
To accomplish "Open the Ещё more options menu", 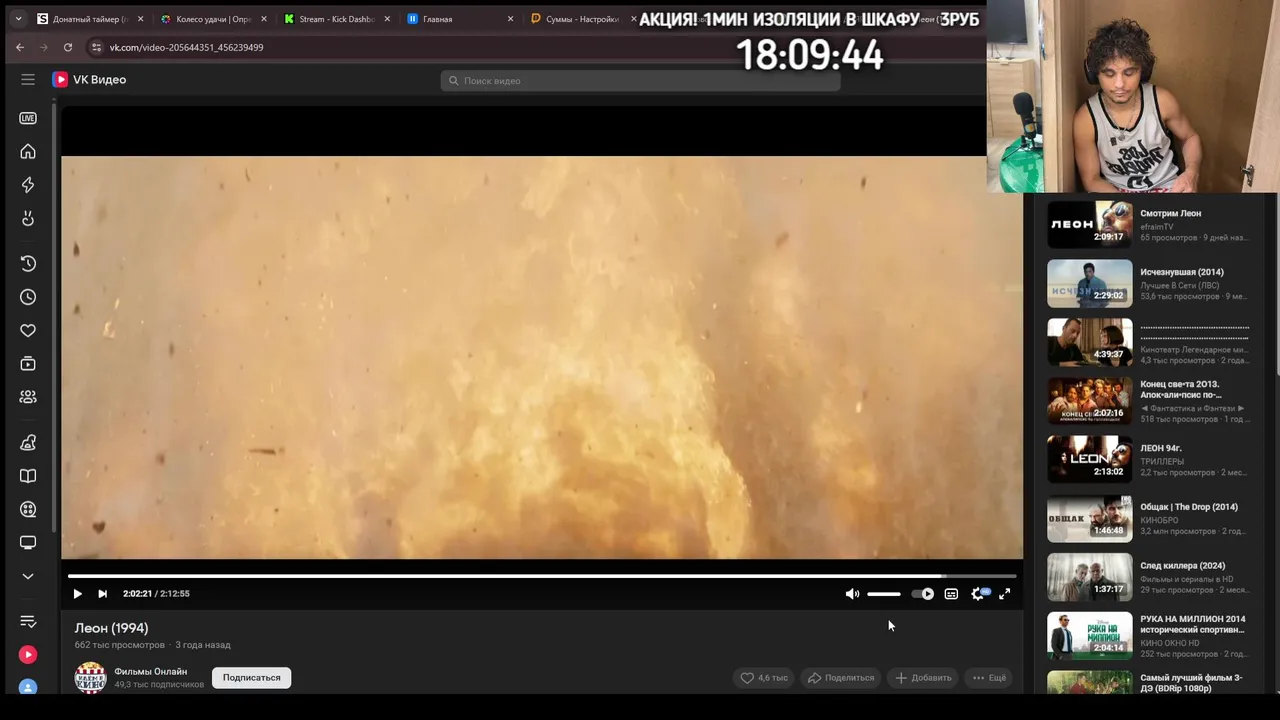I will tap(989, 678).
